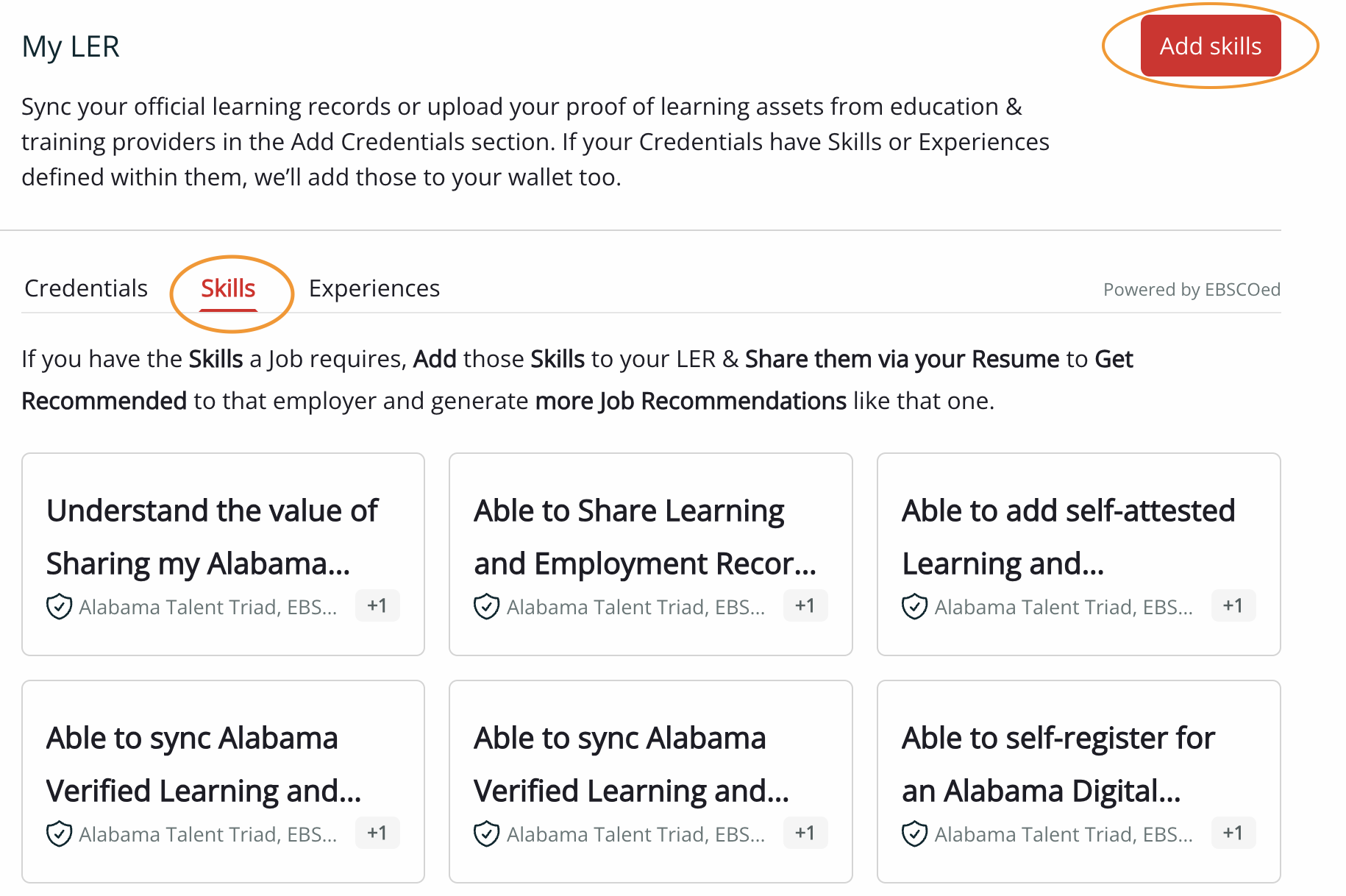This screenshot has width=1346, height=896.
Task: Click verified shield icon on add self-attested card
Action: click(914, 607)
